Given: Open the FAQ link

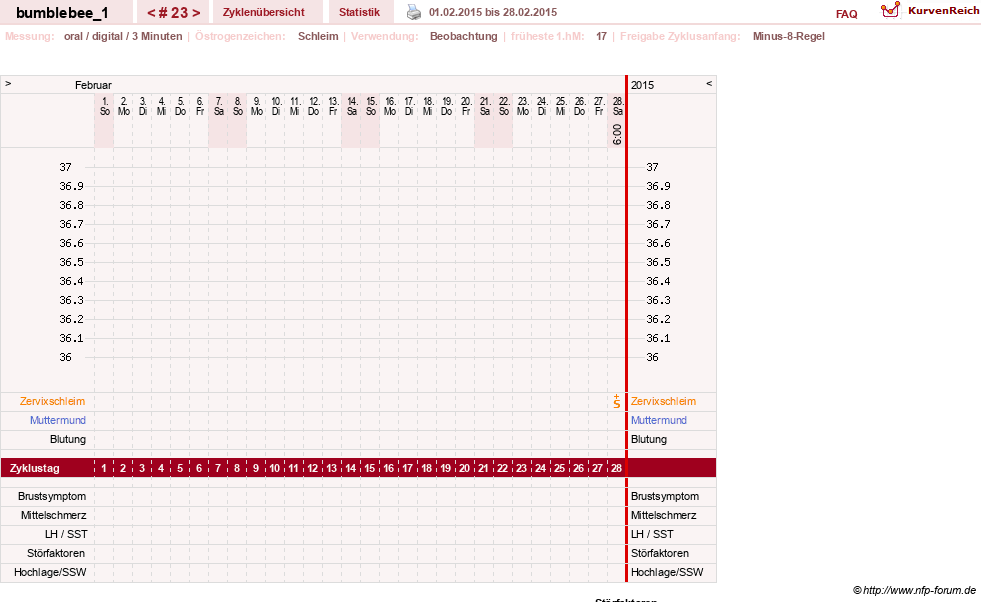Looking at the screenshot, I should tap(846, 14).
